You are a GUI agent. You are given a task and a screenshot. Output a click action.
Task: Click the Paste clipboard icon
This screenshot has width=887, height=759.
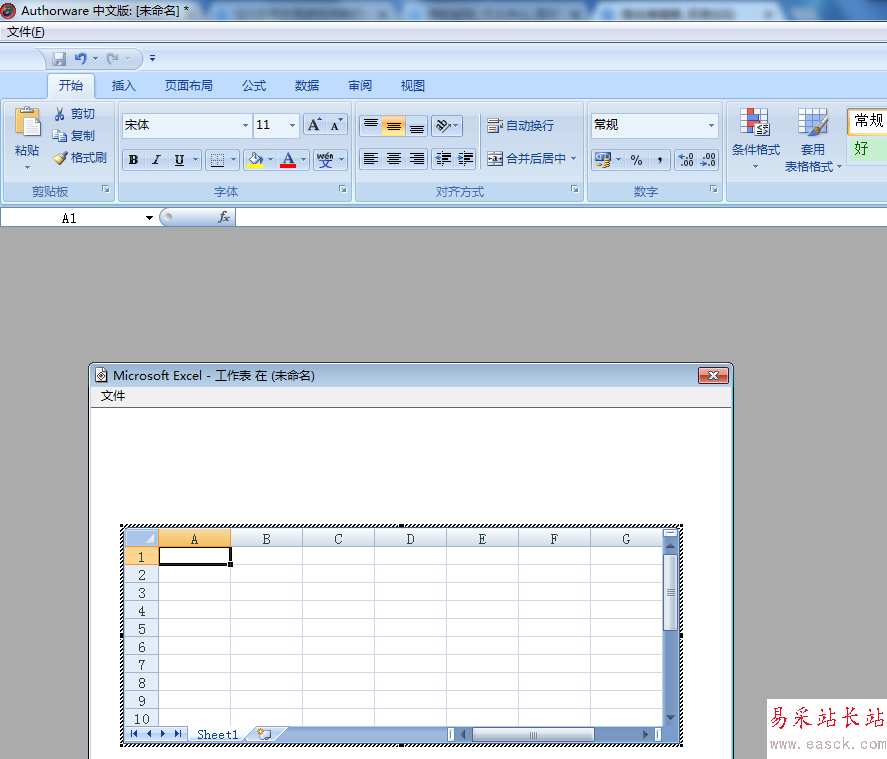[x=27, y=122]
